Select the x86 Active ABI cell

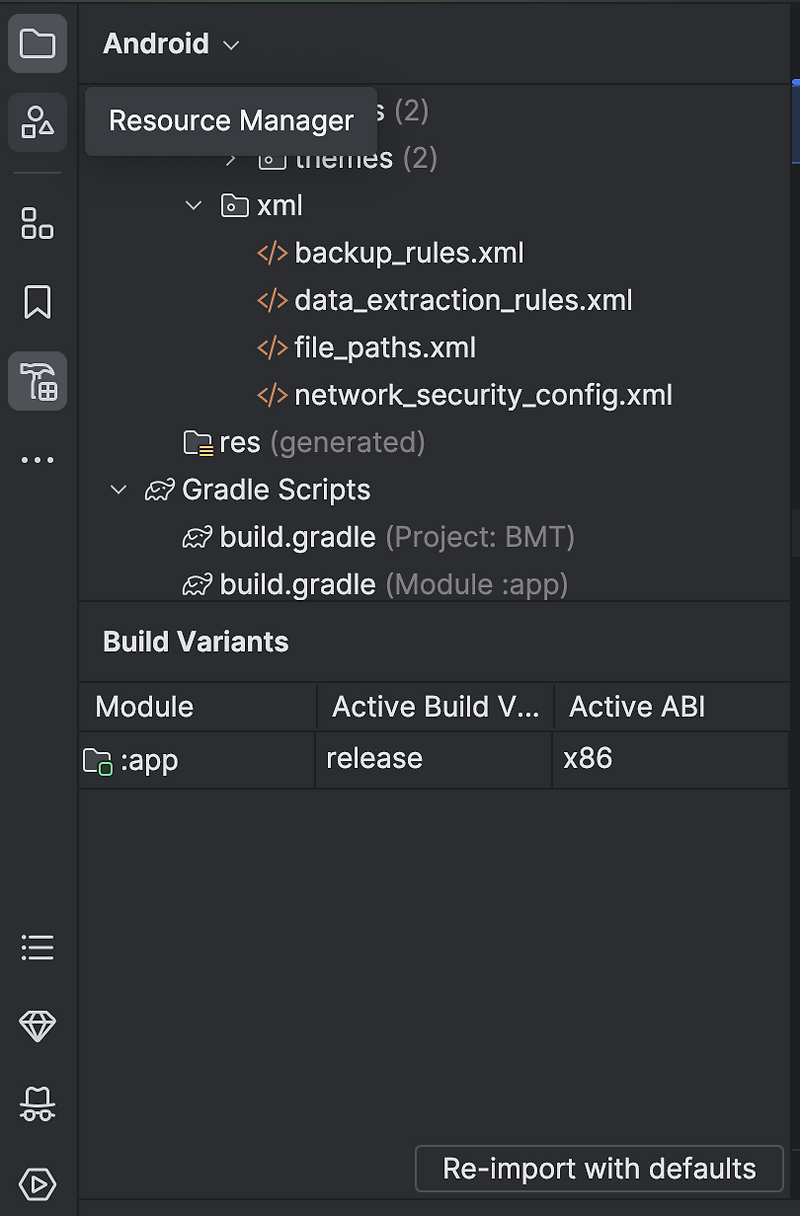tap(668, 759)
